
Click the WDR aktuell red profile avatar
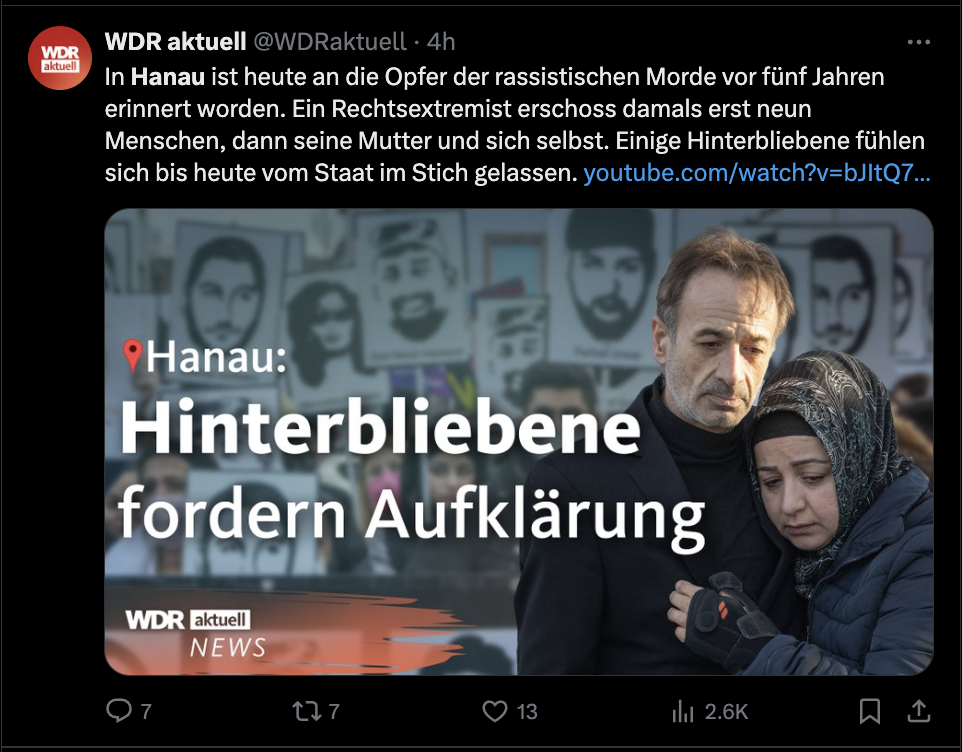(x=60, y=58)
